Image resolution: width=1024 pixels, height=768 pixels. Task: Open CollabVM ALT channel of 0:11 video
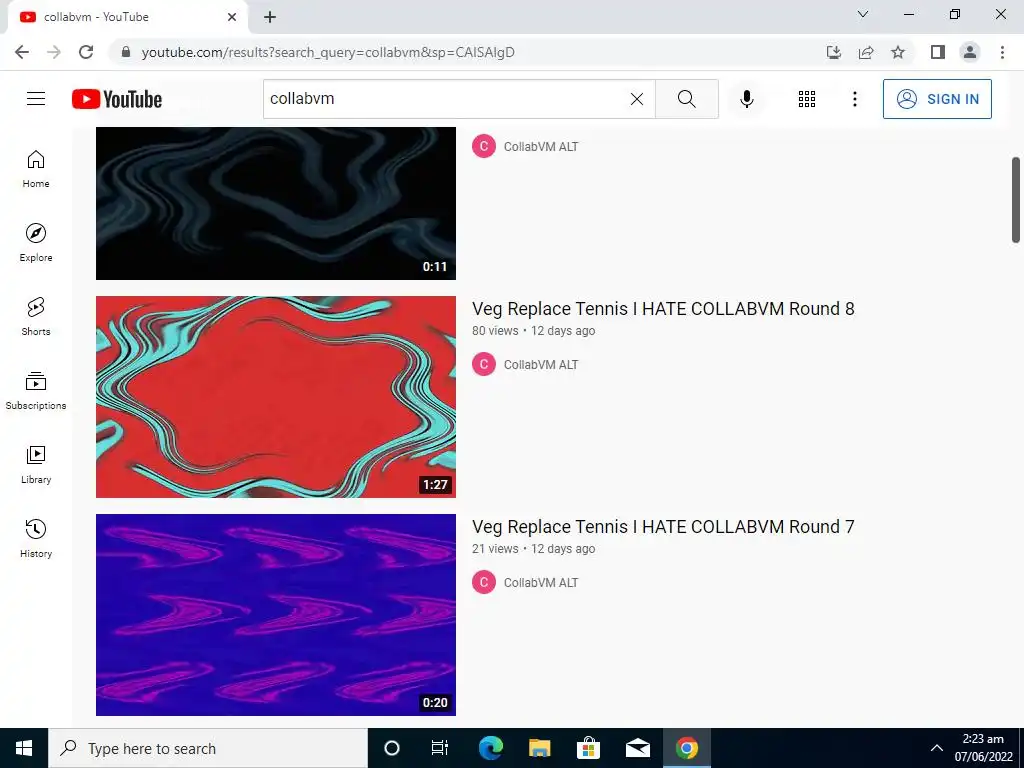coord(541,146)
